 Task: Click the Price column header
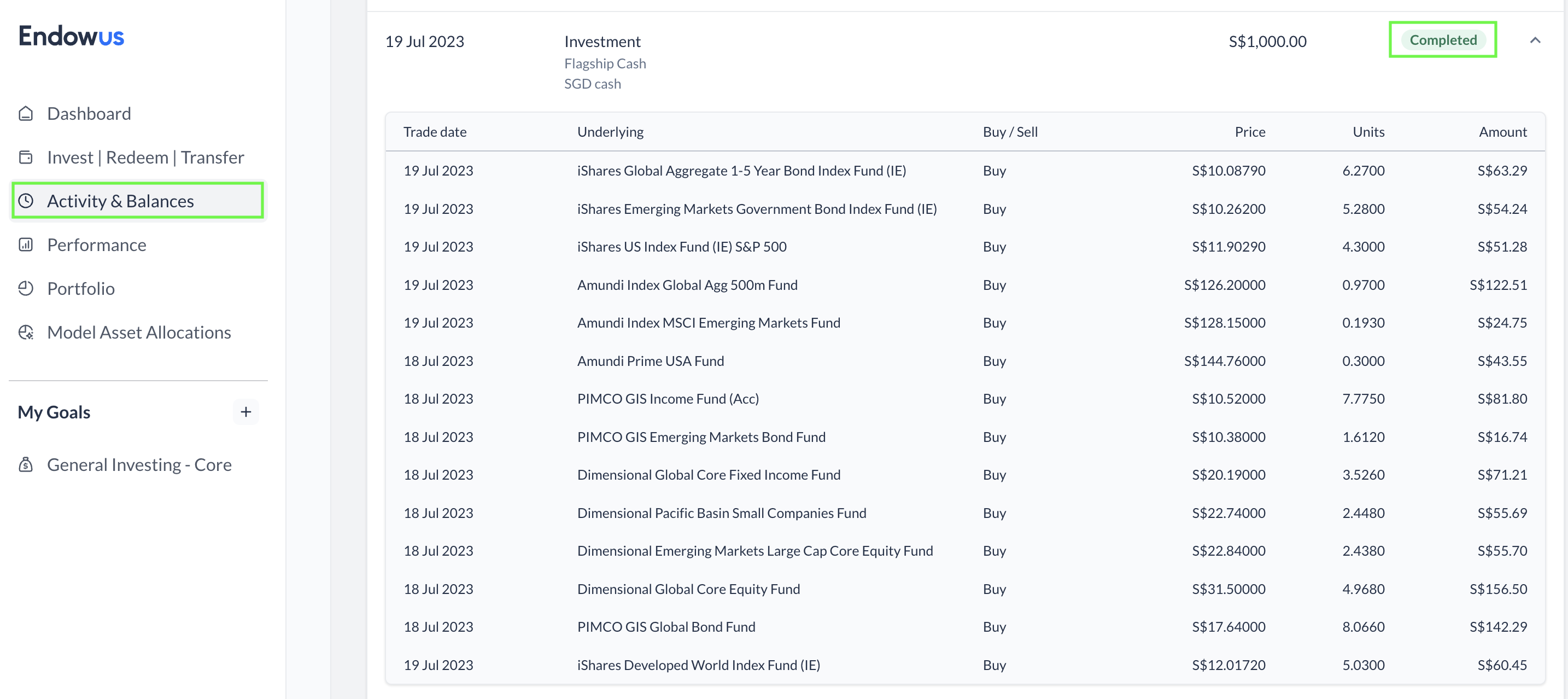(x=1250, y=131)
